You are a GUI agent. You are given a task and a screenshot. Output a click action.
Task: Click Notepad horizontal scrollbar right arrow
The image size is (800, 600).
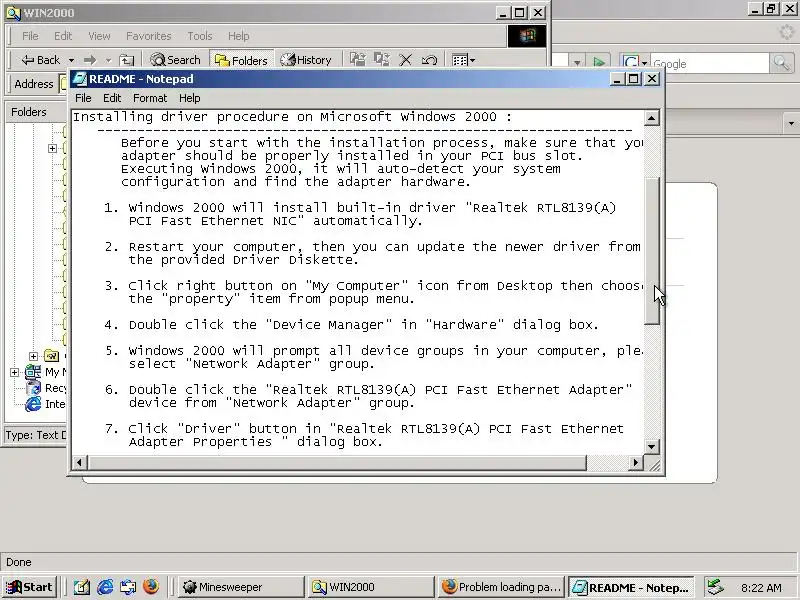point(635,463)
